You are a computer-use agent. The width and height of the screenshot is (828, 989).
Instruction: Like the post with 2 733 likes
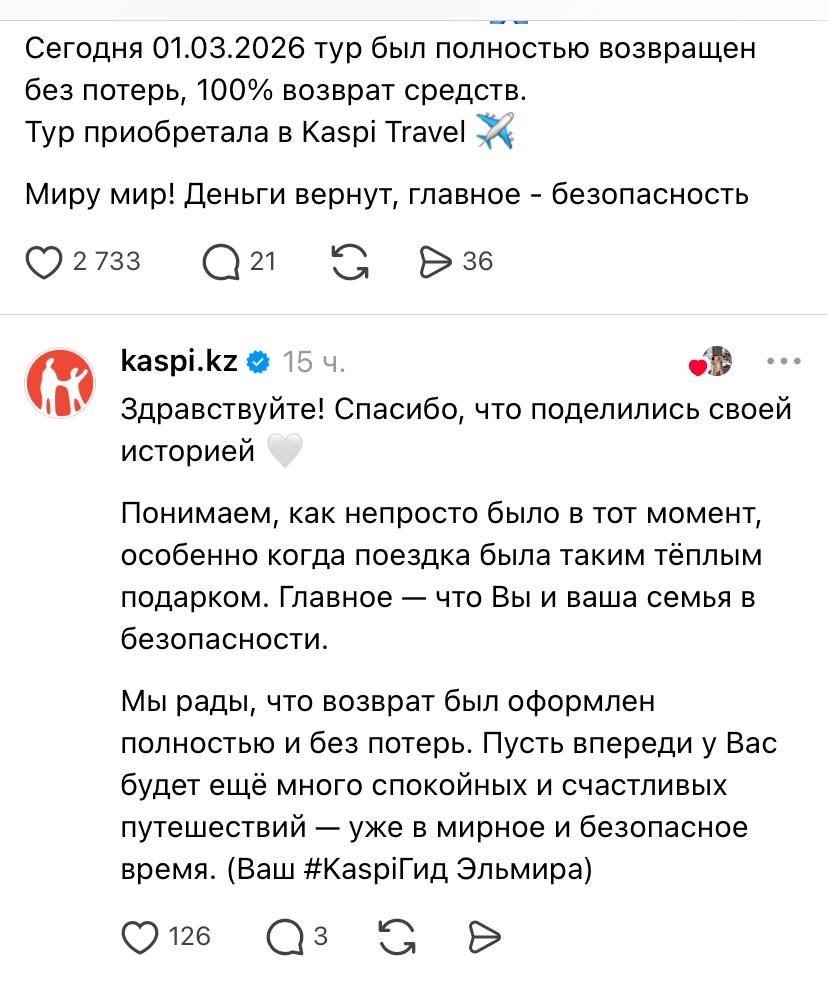click(x=43, y=262)
